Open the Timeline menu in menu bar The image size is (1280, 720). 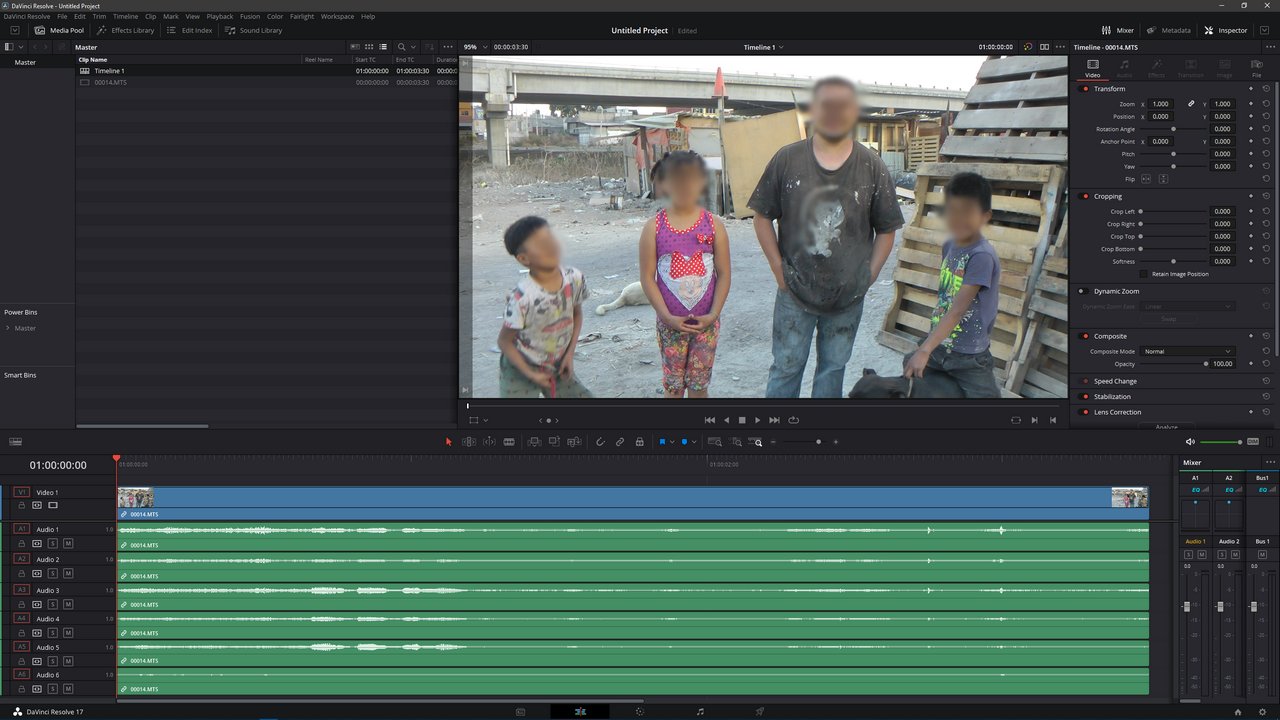(x=125, y=17)
